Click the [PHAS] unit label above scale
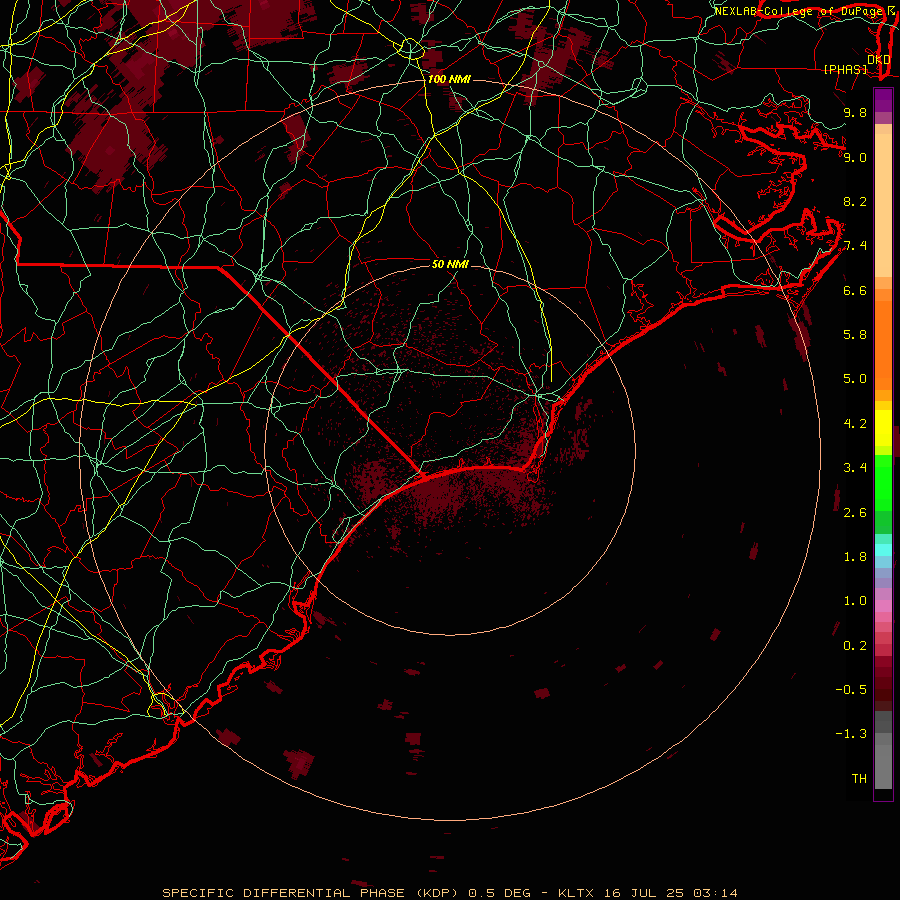This screenshot has height=900, width=900. [x=845, y=69]
